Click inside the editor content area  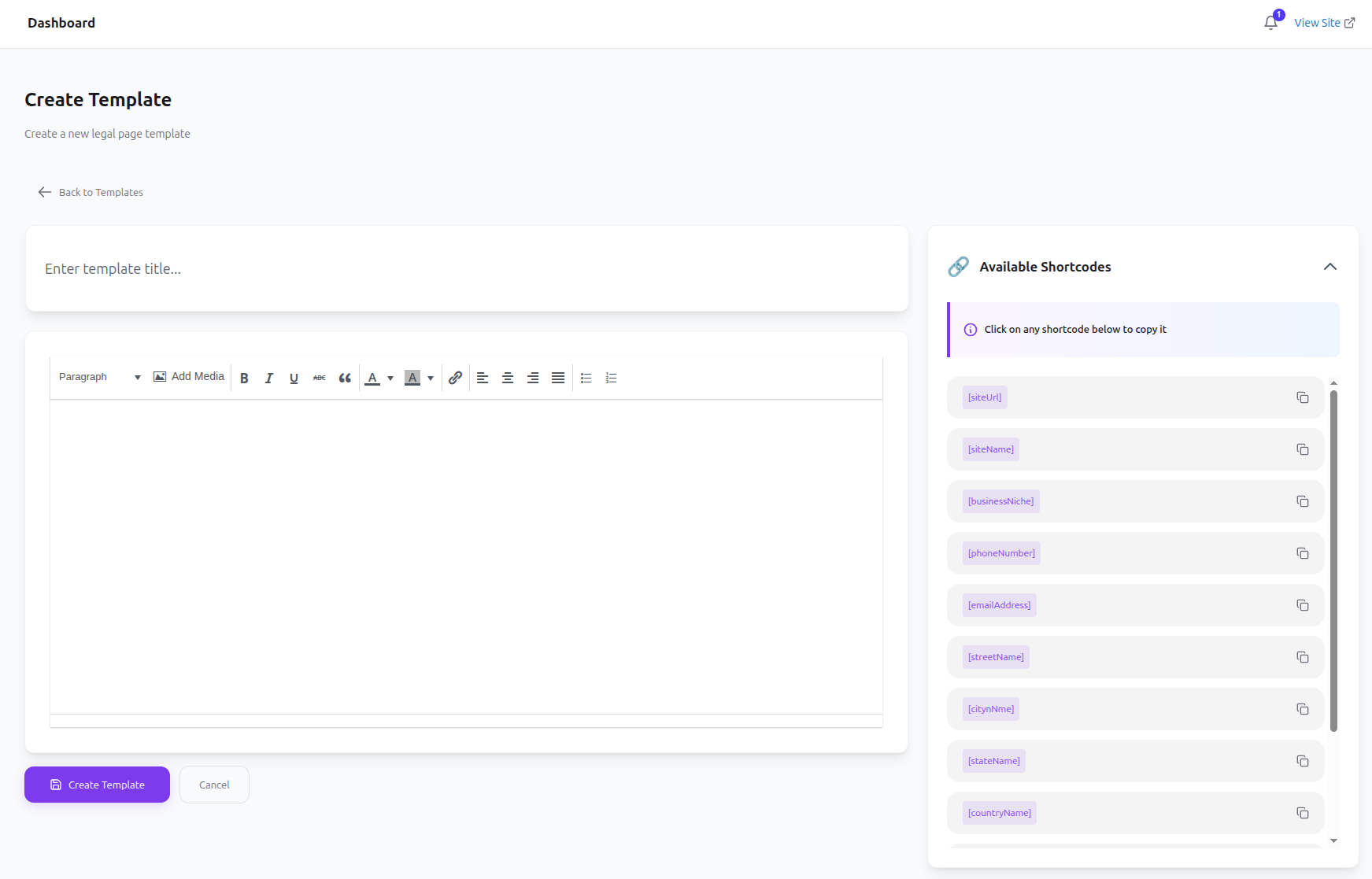(466, 556)
